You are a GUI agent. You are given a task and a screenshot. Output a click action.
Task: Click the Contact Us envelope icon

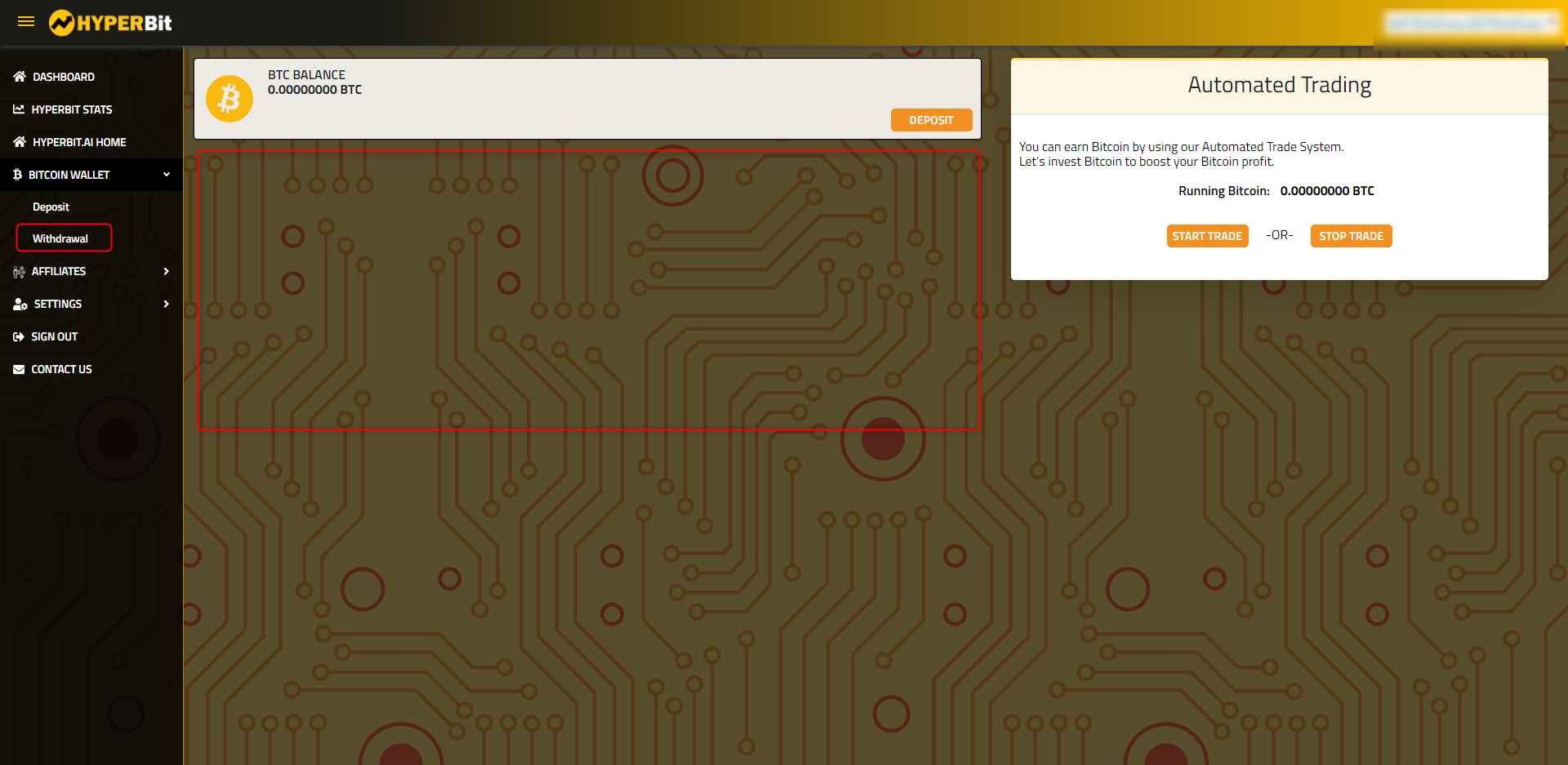[x=19, y=370]
